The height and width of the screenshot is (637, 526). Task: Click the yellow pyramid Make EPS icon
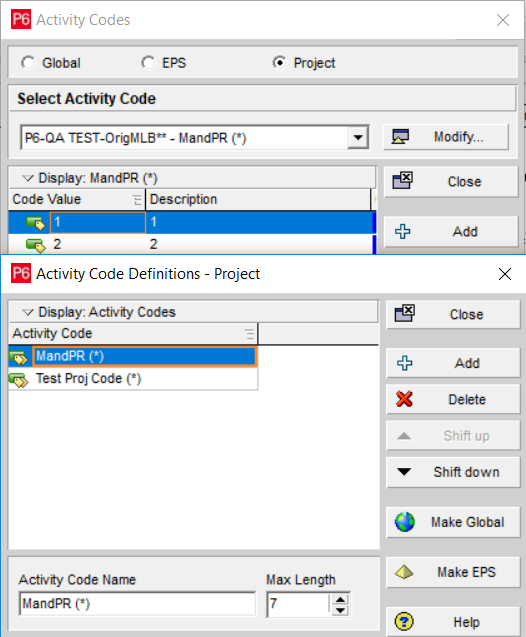click(x=404, y=572)
